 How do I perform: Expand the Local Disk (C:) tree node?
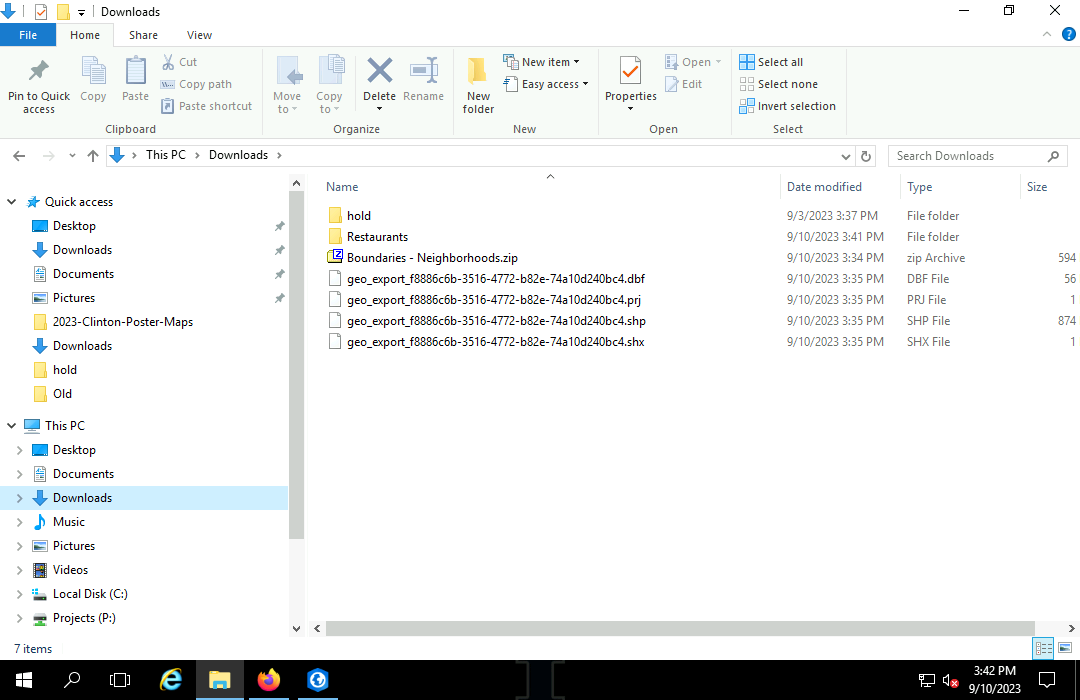click(19, 594)
